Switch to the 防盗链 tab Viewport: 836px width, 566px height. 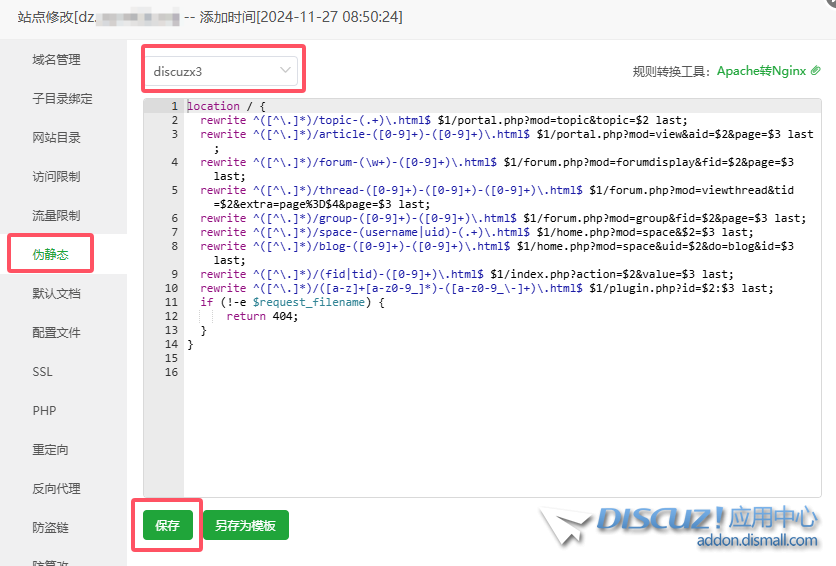pos(50,528)
